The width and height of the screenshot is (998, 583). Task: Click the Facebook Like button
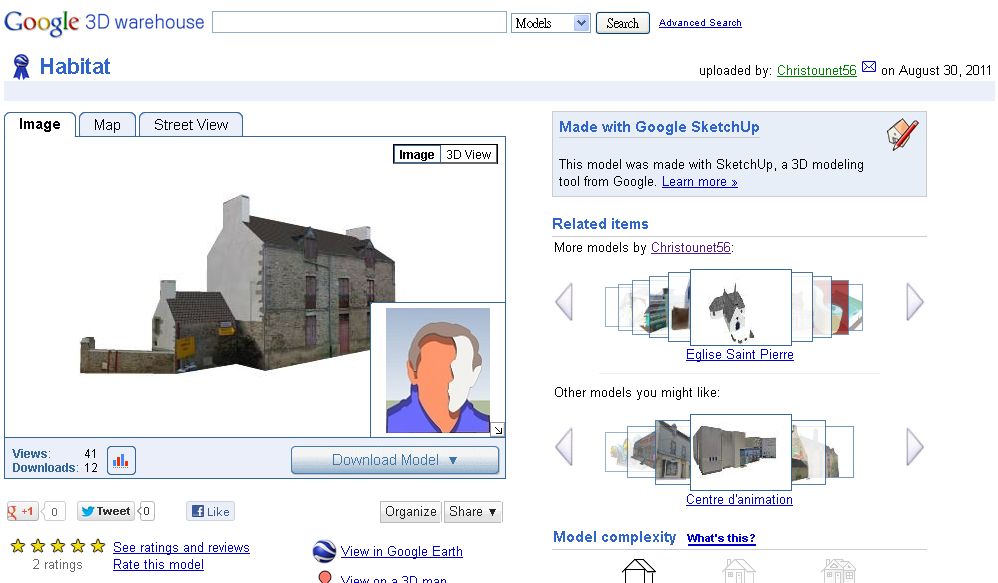(211, 511)
